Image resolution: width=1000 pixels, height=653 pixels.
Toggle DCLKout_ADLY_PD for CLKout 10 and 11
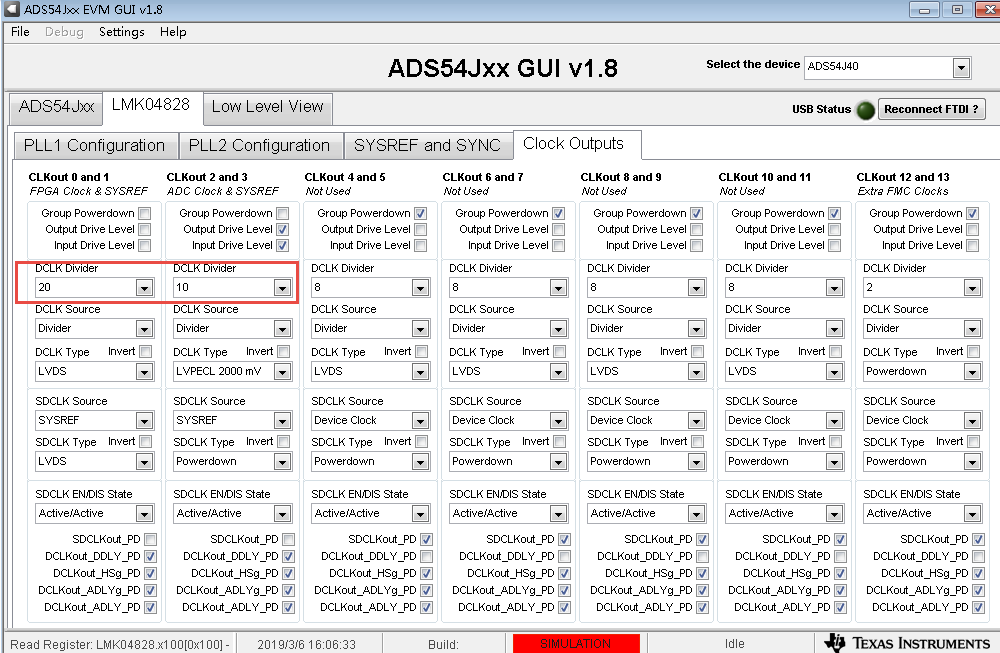pyautogui.click(x=841, y=607)
